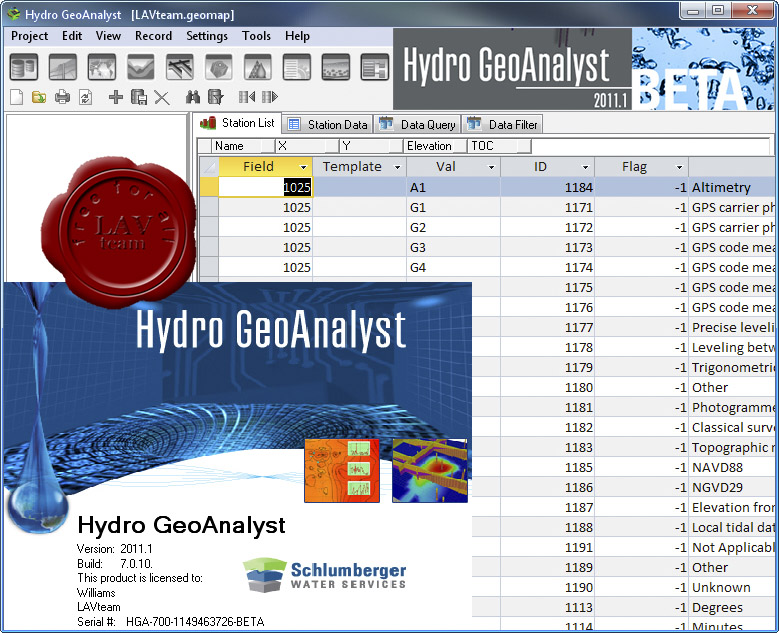Open the time-series plot module icon

click(x=63, y=67)
